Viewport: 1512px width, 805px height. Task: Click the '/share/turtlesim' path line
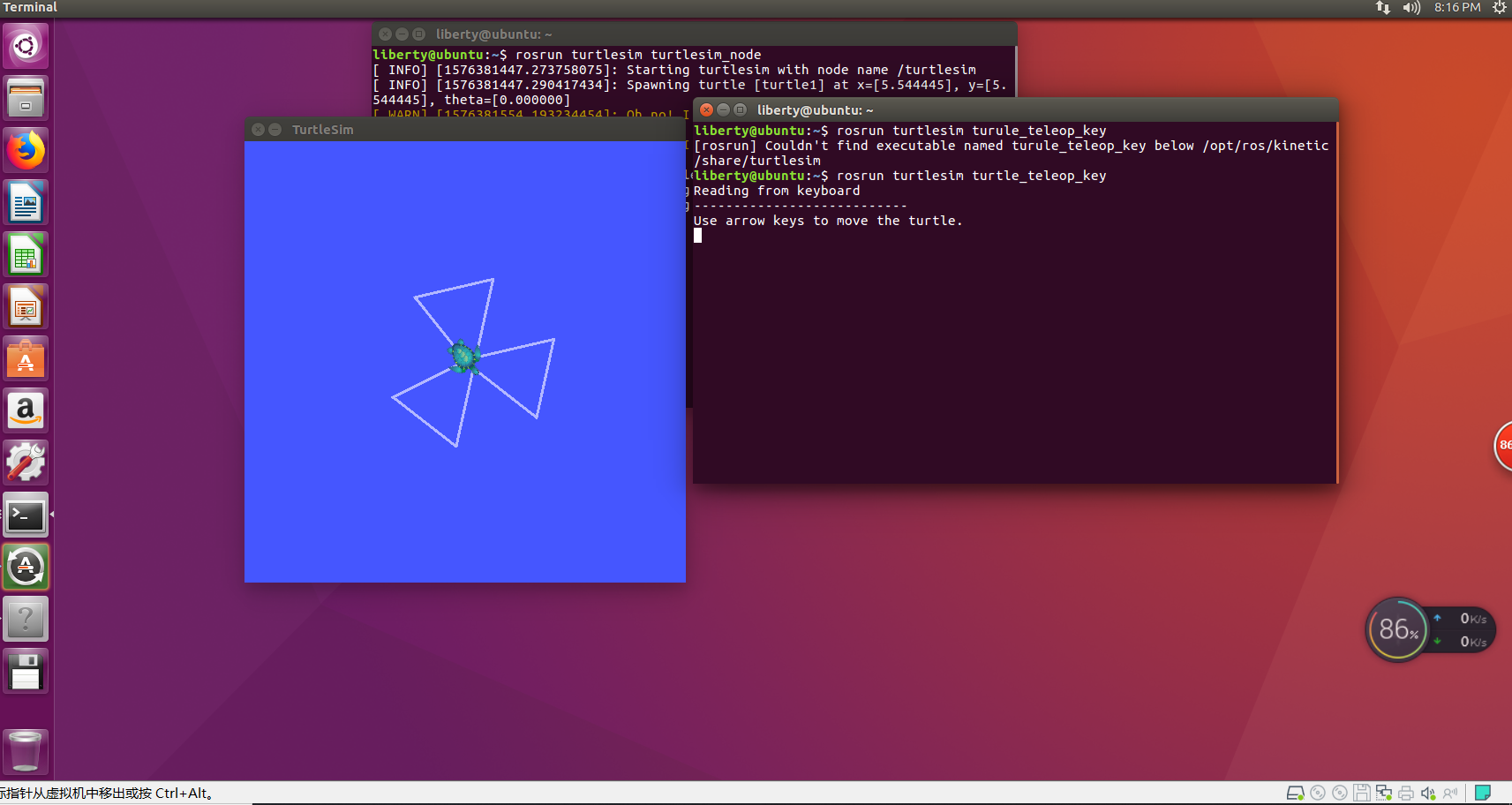(x=757, y=161)
